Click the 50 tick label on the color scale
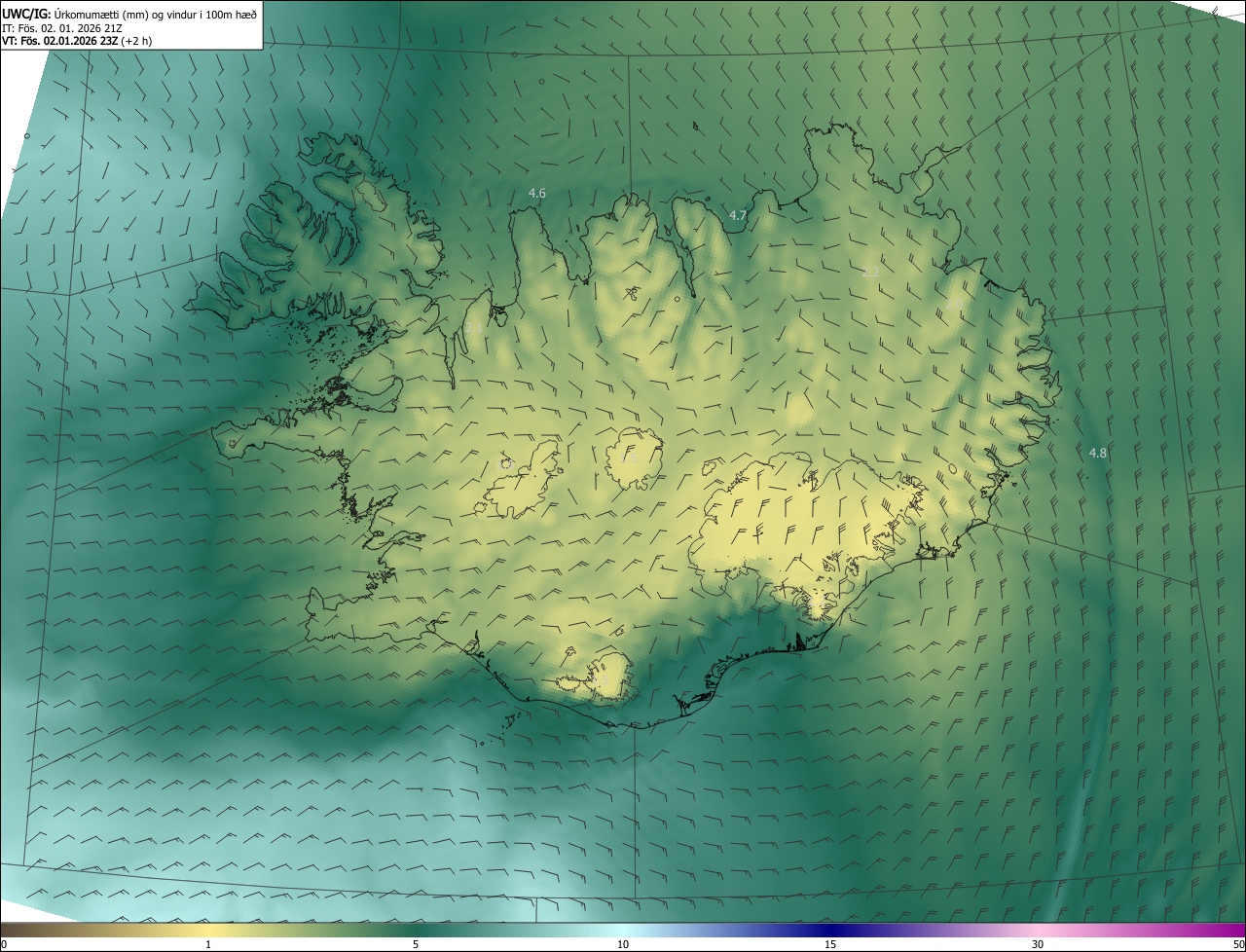 1238,944
